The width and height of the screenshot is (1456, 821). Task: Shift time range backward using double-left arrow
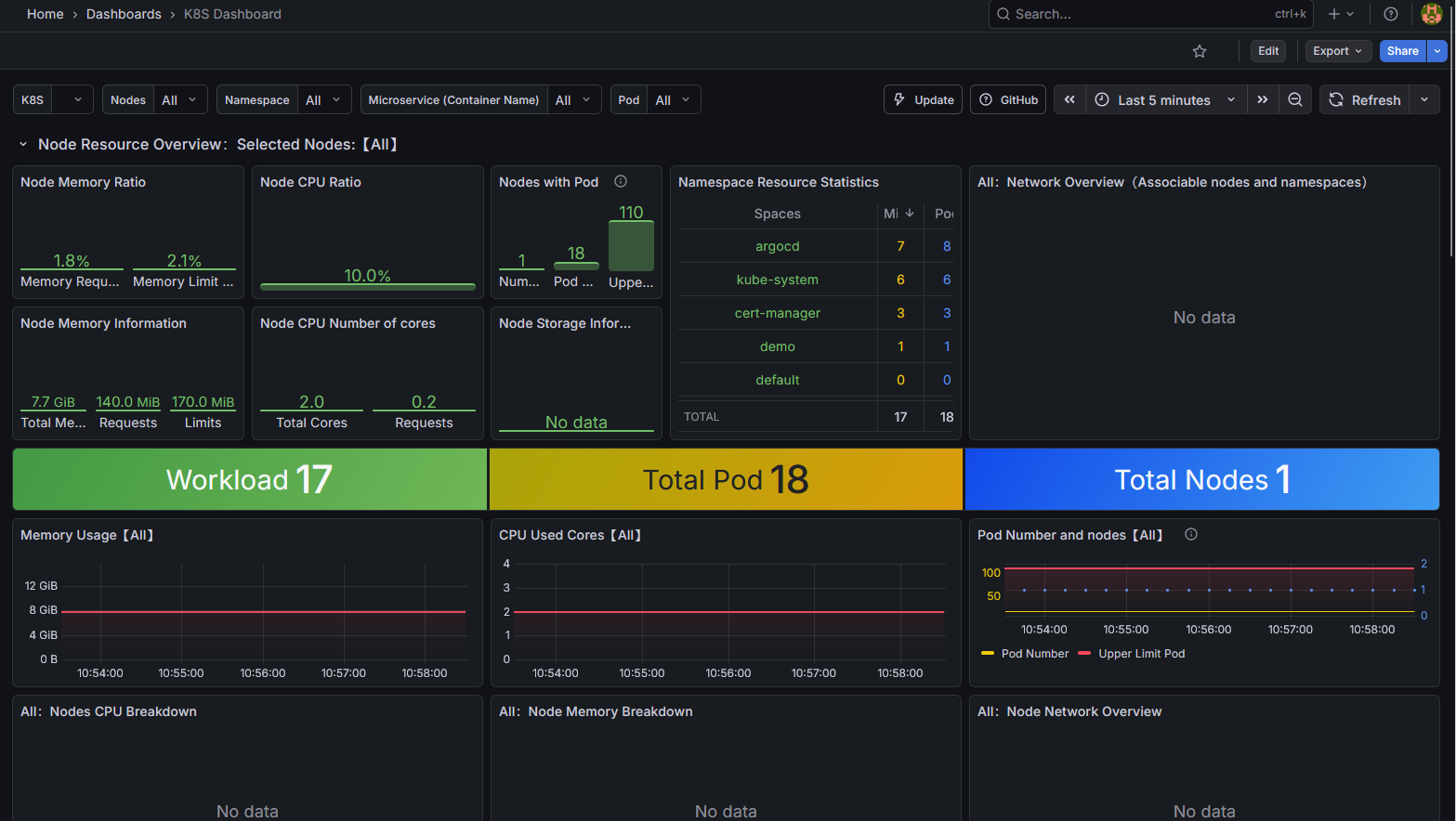[x=1069, y=99]
